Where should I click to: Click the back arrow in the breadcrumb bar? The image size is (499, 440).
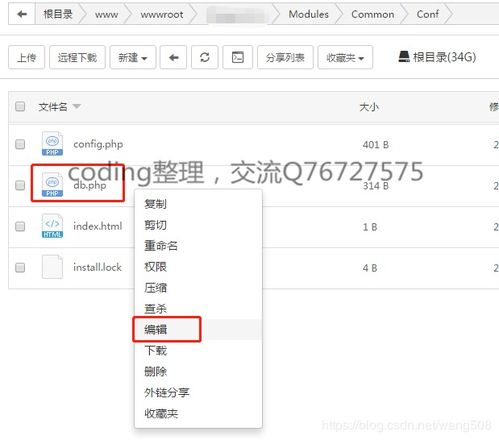pos(22,14)
